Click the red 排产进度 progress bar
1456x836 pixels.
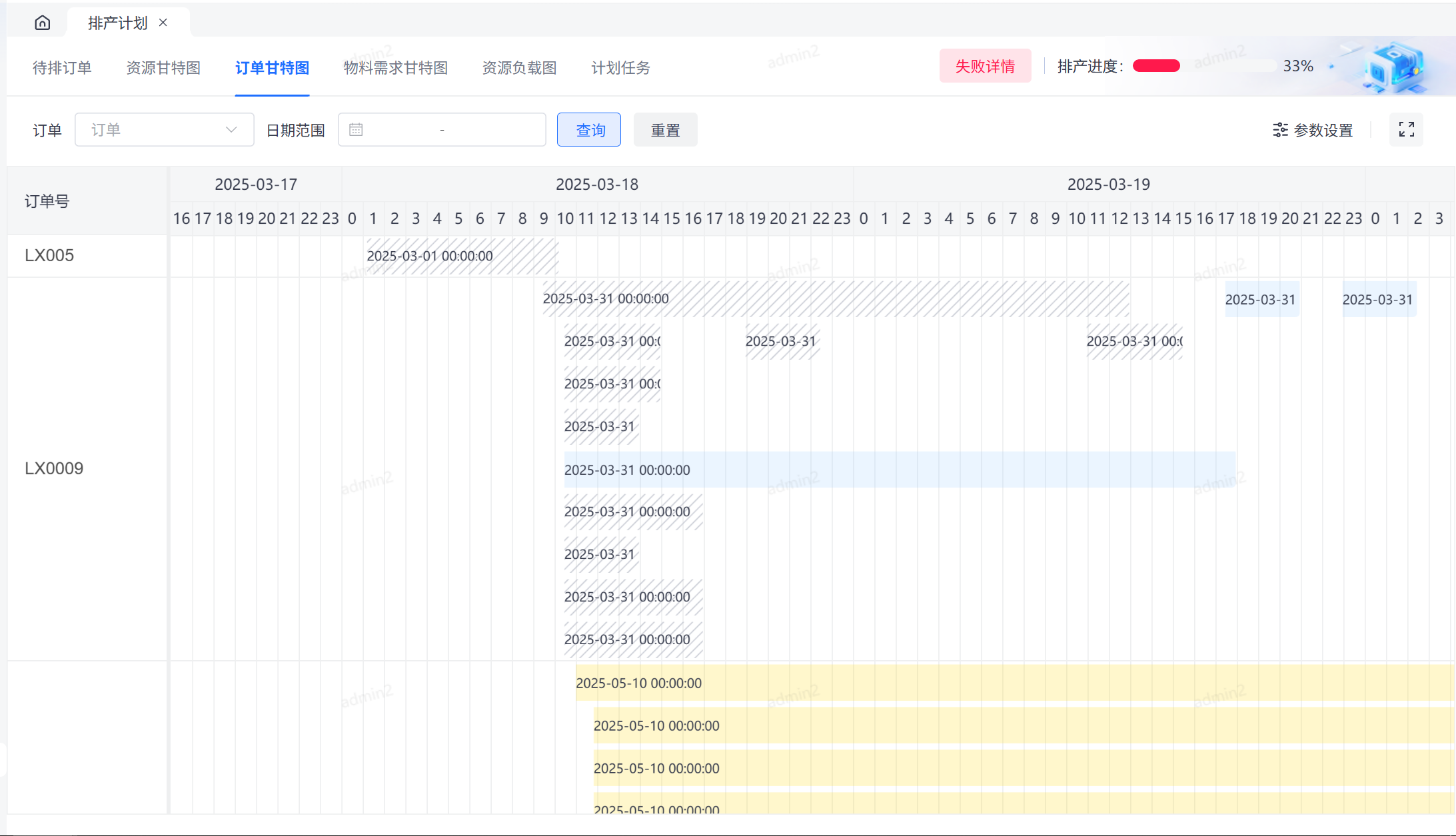1157,66
